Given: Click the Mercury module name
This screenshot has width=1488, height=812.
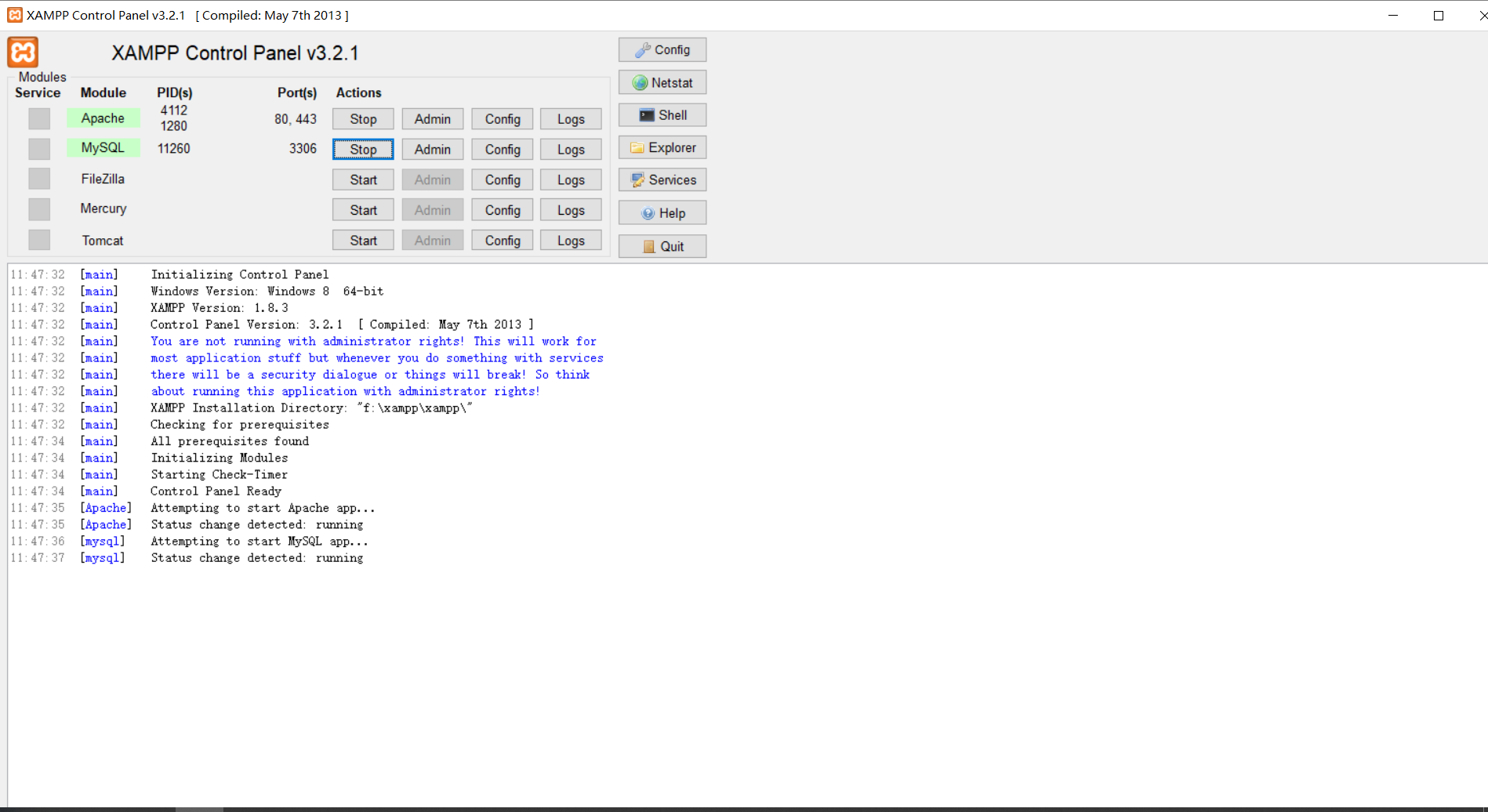Looking at the screenshot, I should tap(103, 208).
